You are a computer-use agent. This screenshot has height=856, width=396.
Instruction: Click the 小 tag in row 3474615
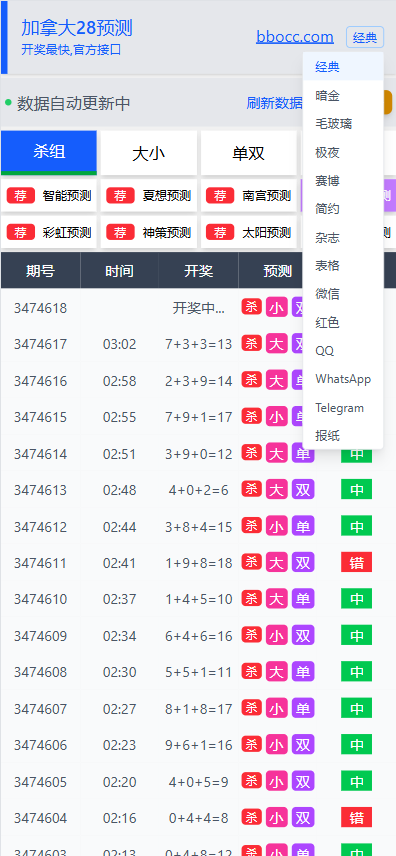[x=277, y=417]
